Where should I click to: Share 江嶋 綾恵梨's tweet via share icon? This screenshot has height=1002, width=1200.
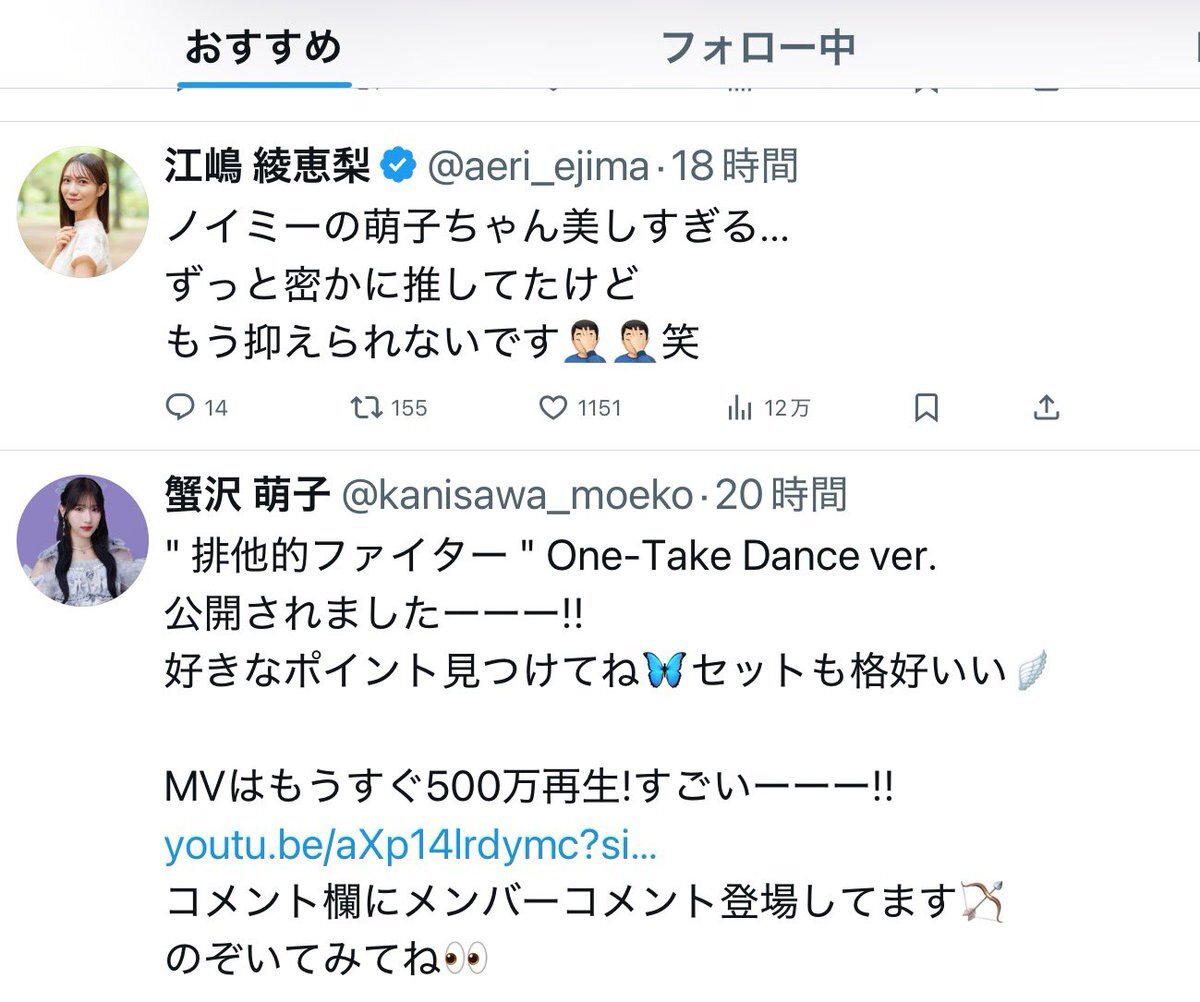1045,407
